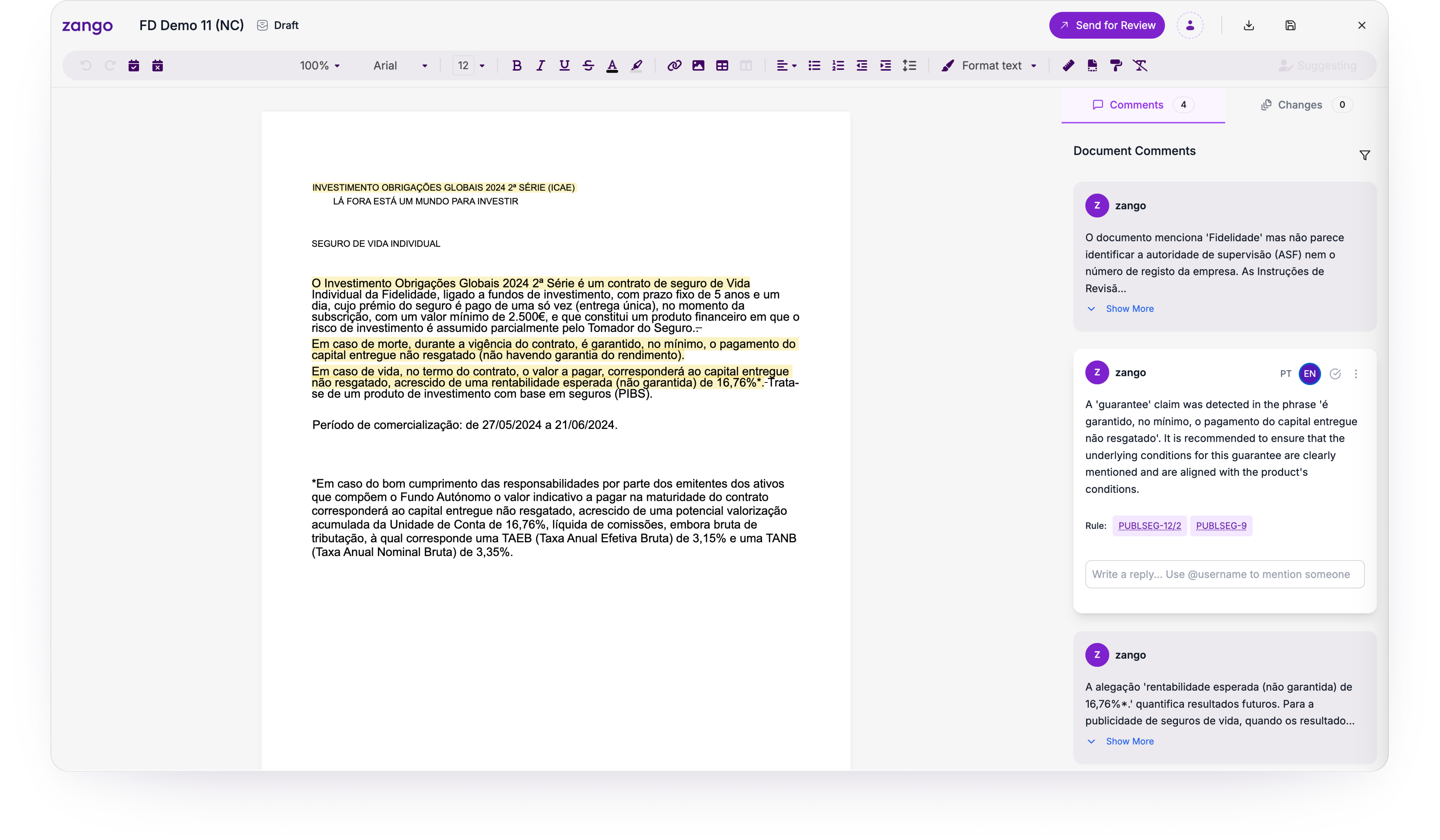Toggle numbered list
This screenshot has height=840, width=1440.
coord(838,66)
